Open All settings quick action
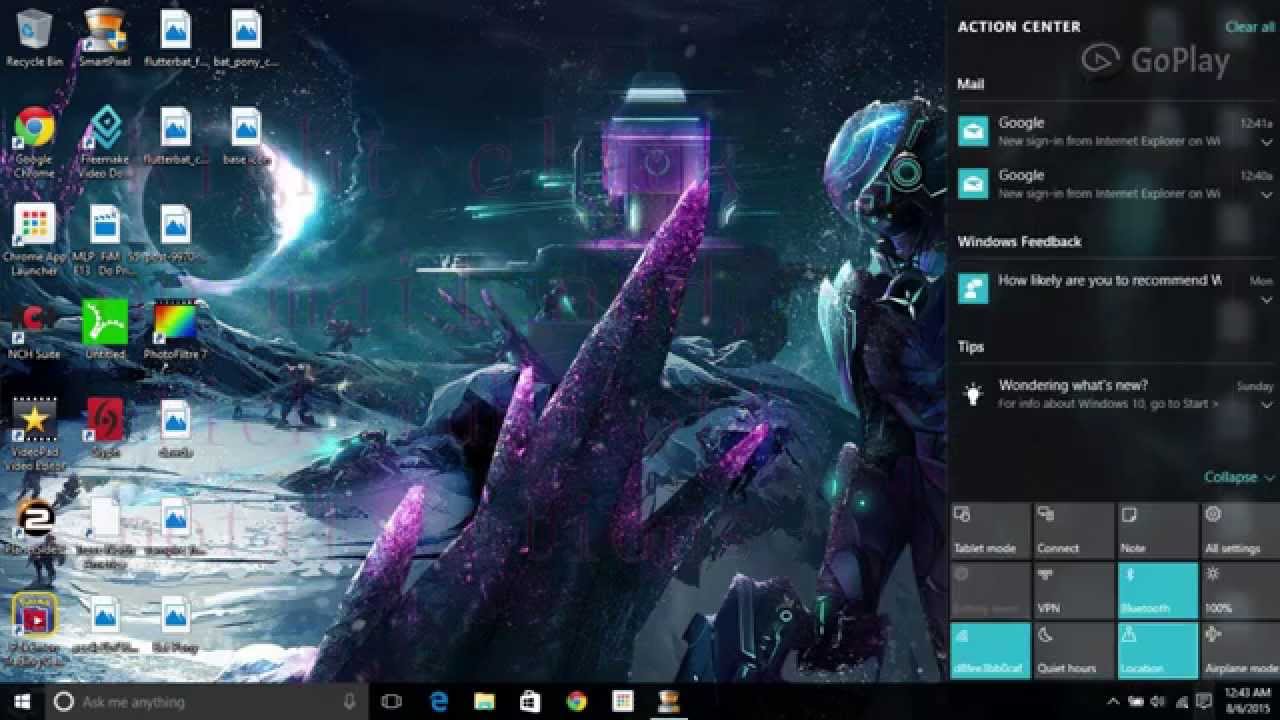The height and width of the screenshot is (720, 1280). click(1241, 530)
